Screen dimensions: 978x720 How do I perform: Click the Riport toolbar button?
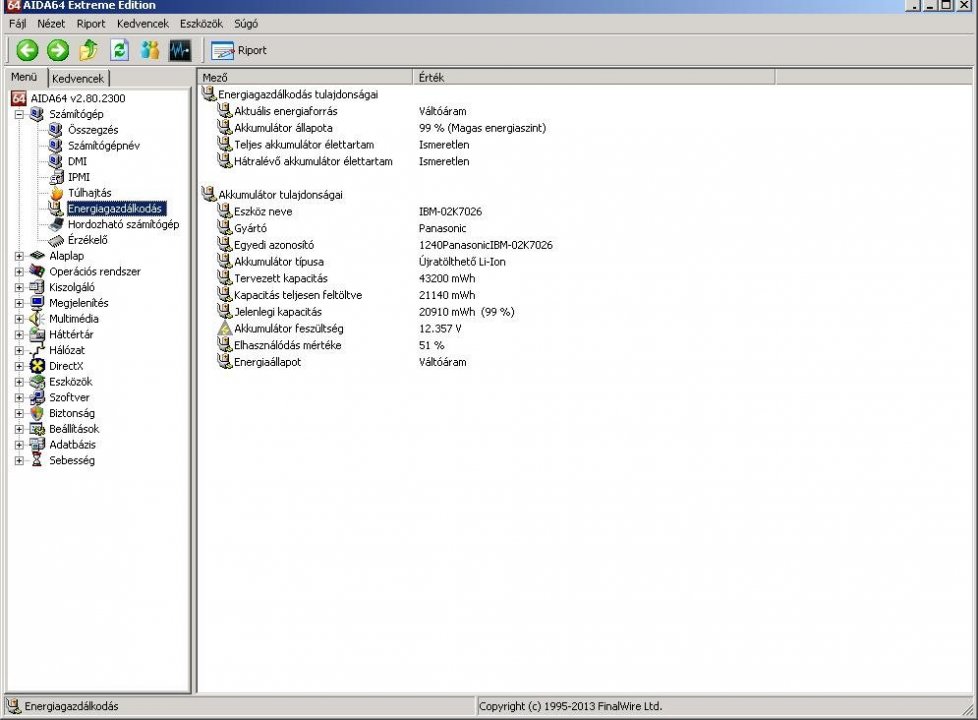pos(239,51)
